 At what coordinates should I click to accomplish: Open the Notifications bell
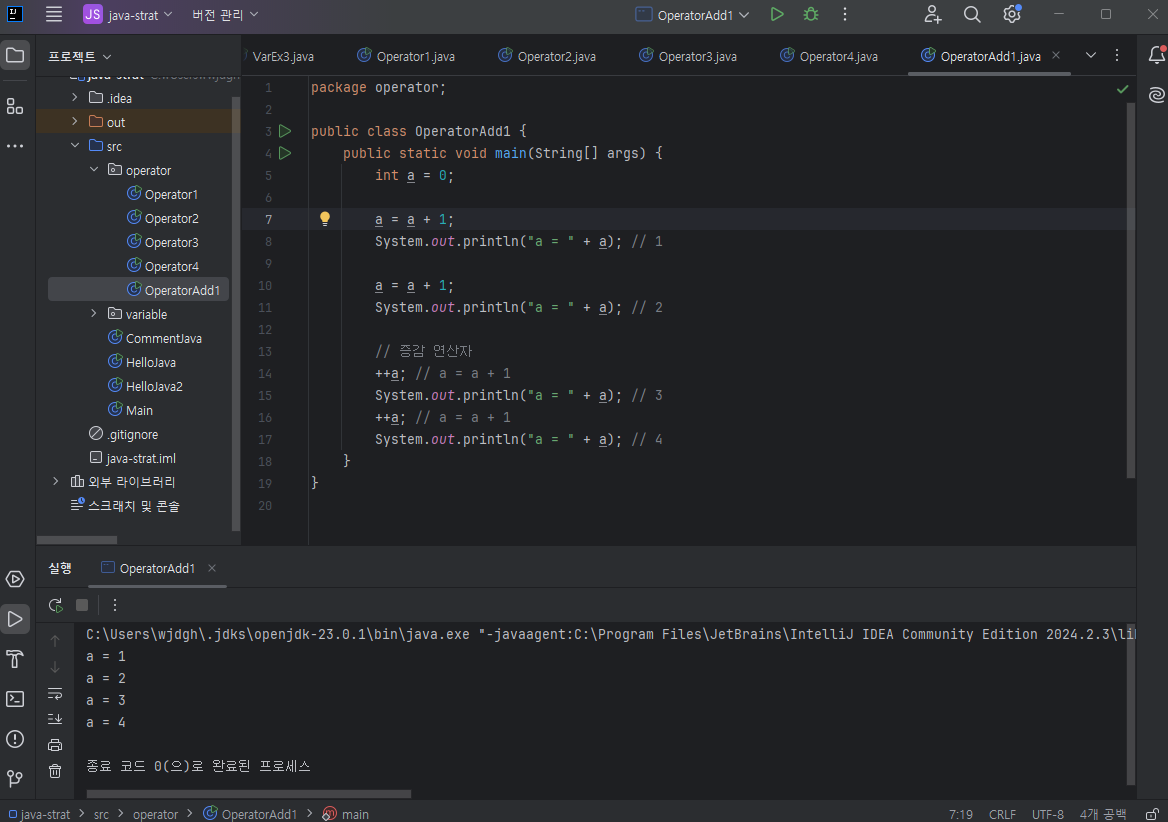tap(1156, 55)
